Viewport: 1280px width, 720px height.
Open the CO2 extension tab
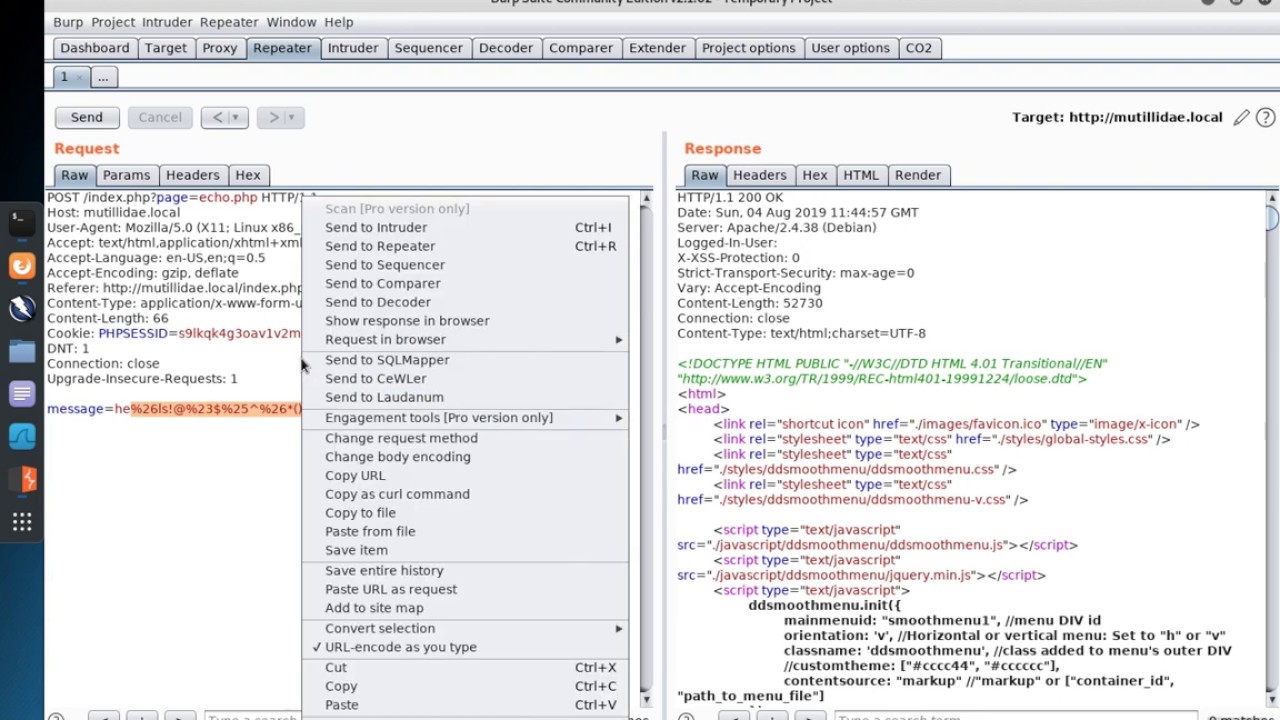coord(918,48)
